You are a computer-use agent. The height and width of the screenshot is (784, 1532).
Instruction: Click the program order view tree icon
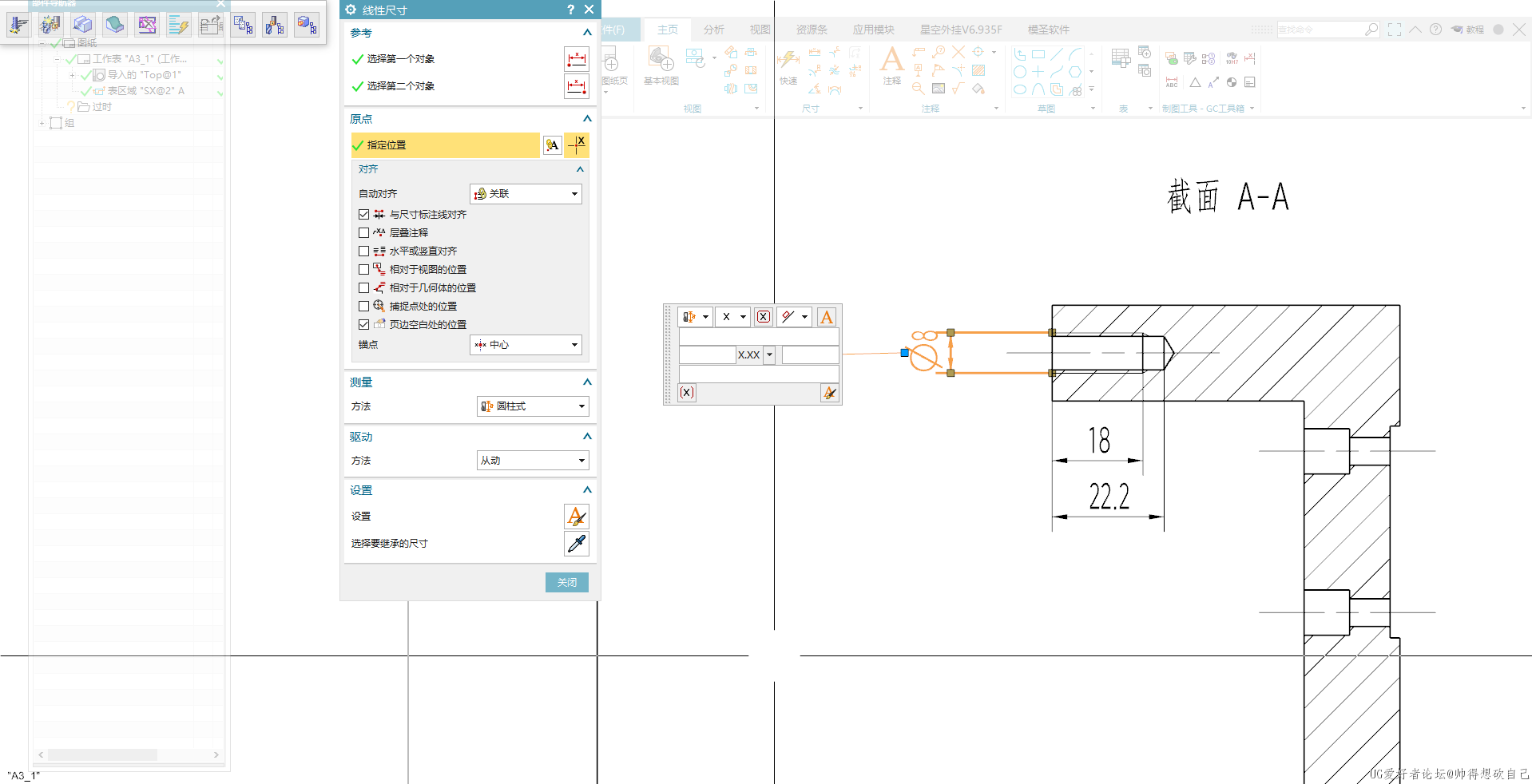[x=243, y=25]
